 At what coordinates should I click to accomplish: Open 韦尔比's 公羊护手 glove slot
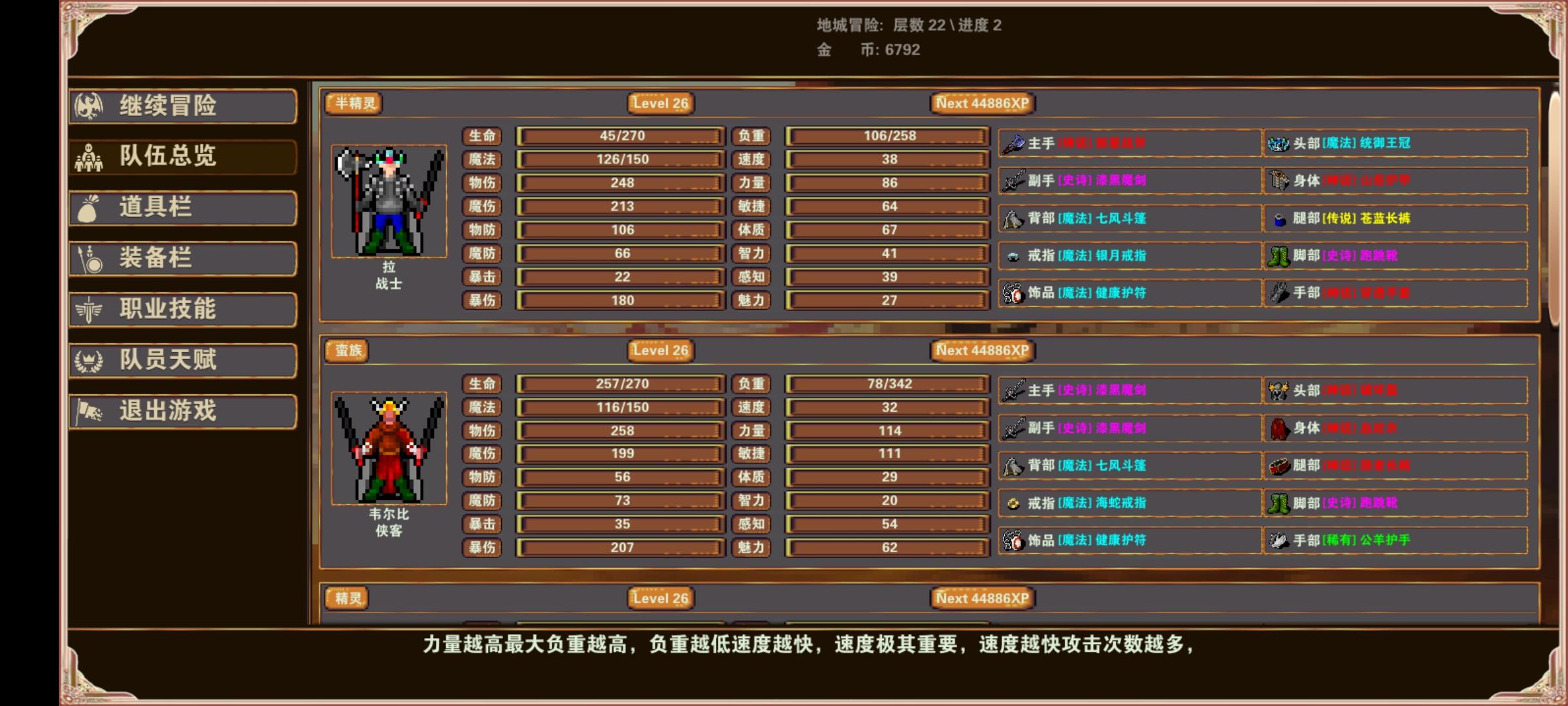1396,540
